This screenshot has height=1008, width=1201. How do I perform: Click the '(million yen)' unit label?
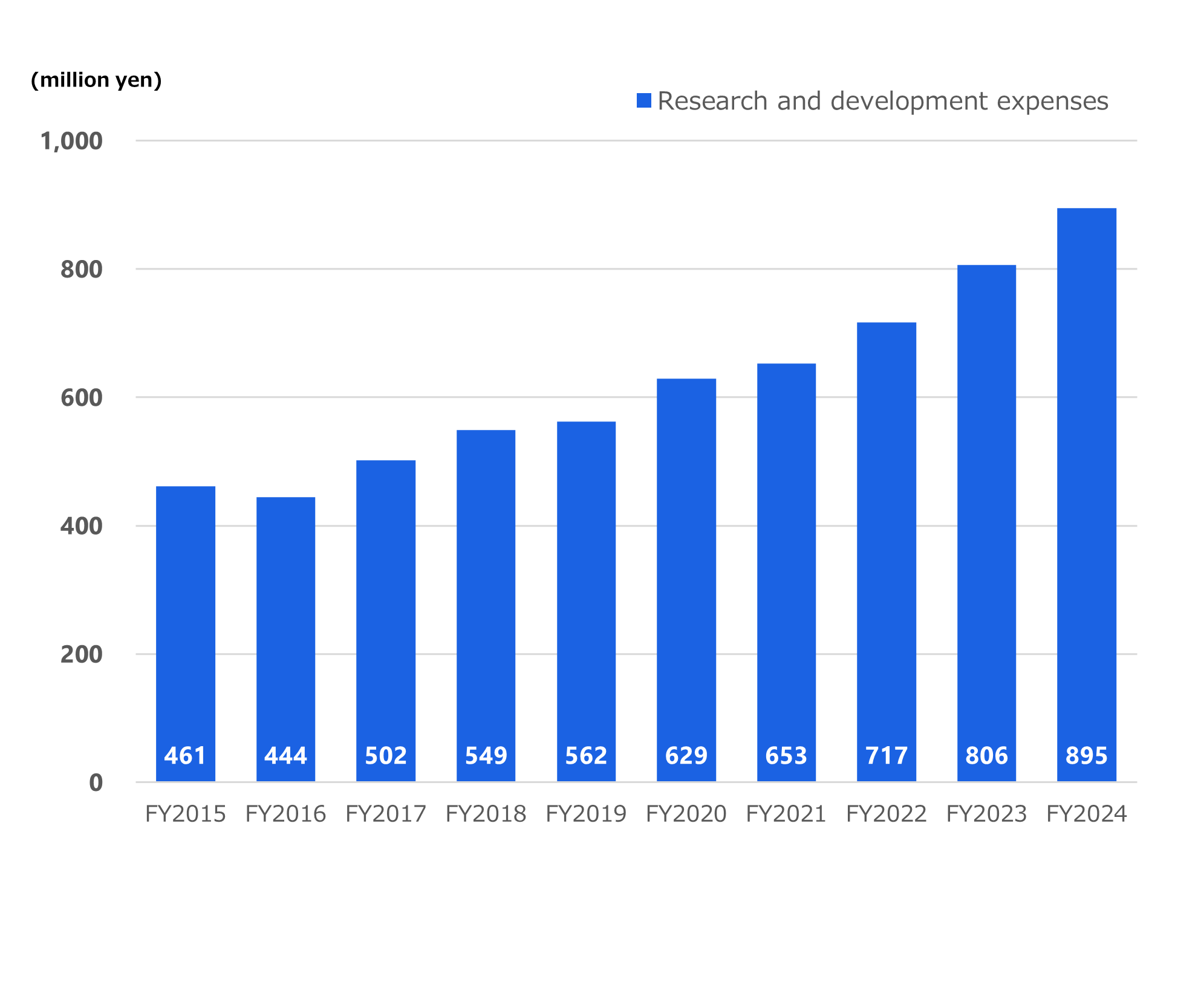click(x=96, y=80)
